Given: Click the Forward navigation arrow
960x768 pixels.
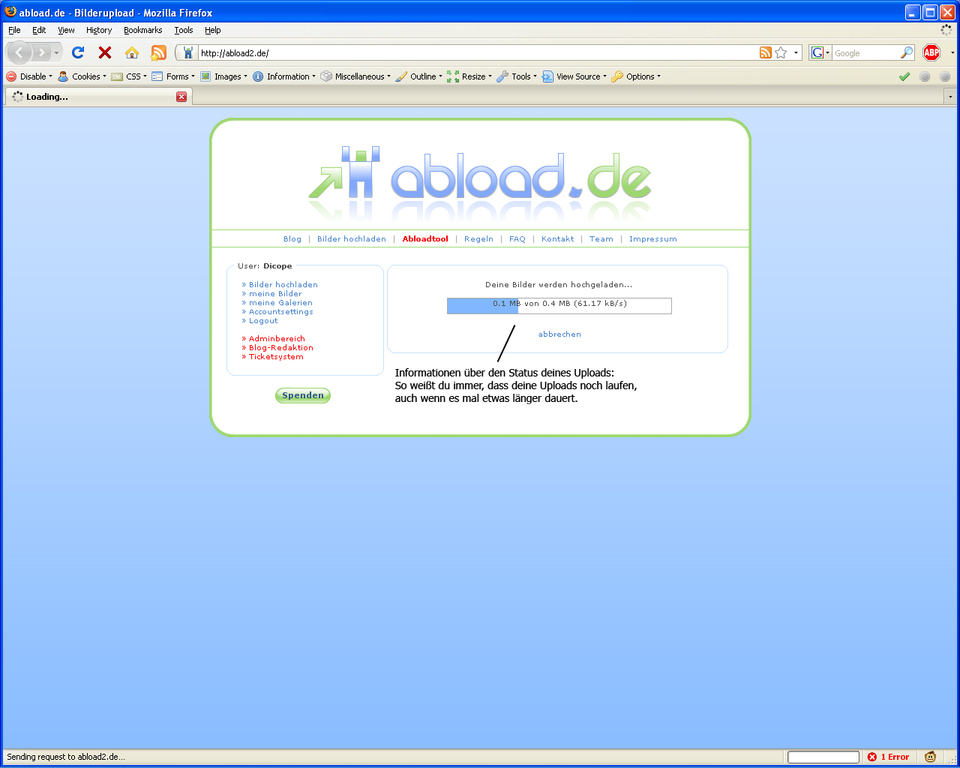Looking at the screenshot, I should [41, 53].
